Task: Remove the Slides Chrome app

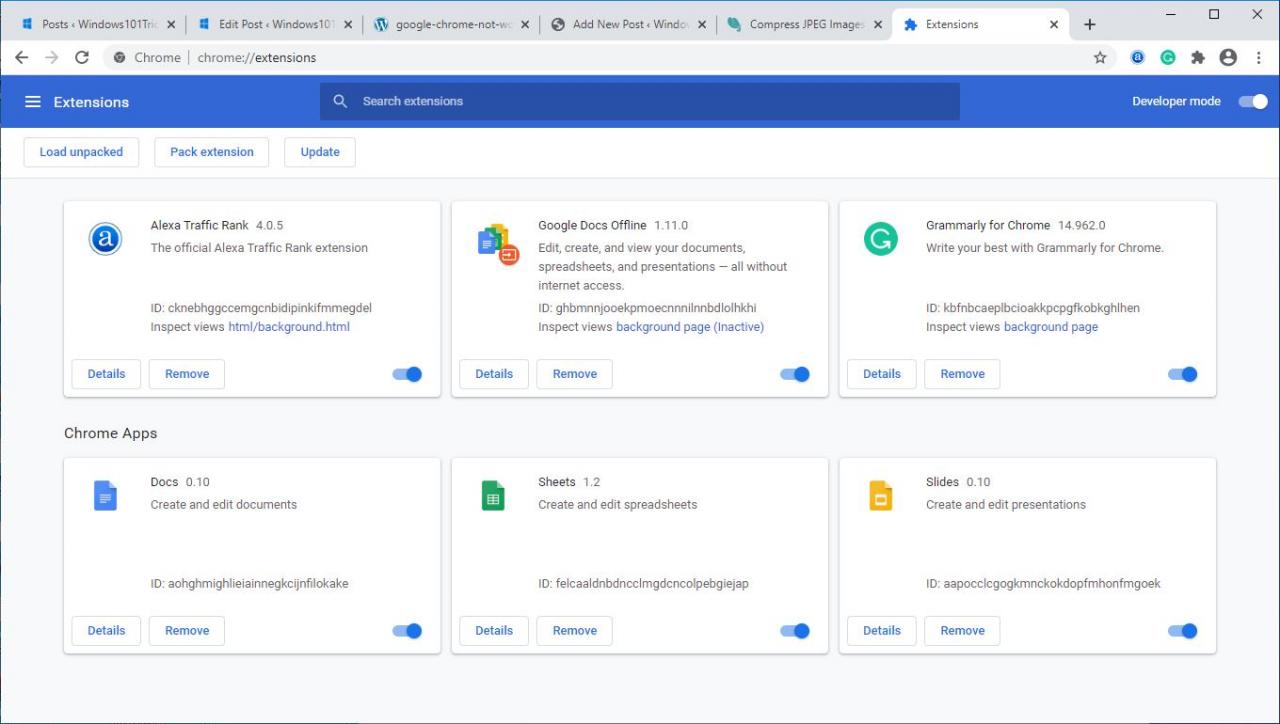Action: 963,631
